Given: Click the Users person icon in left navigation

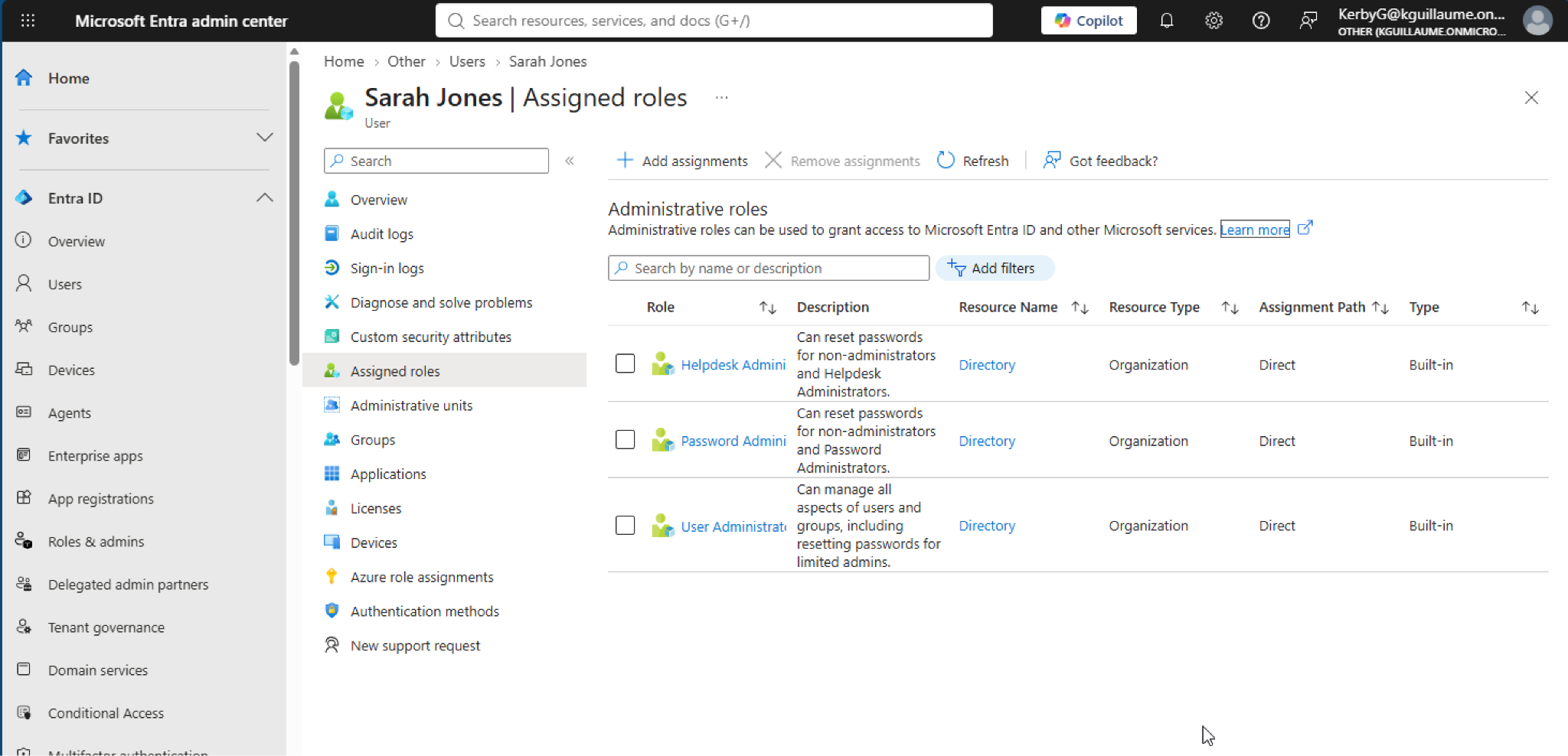Looking at the screenshot, I should coord(24,284).
